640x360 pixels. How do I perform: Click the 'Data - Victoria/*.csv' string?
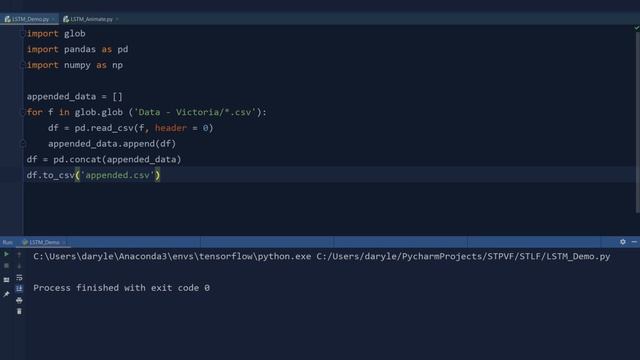[195, 112]
